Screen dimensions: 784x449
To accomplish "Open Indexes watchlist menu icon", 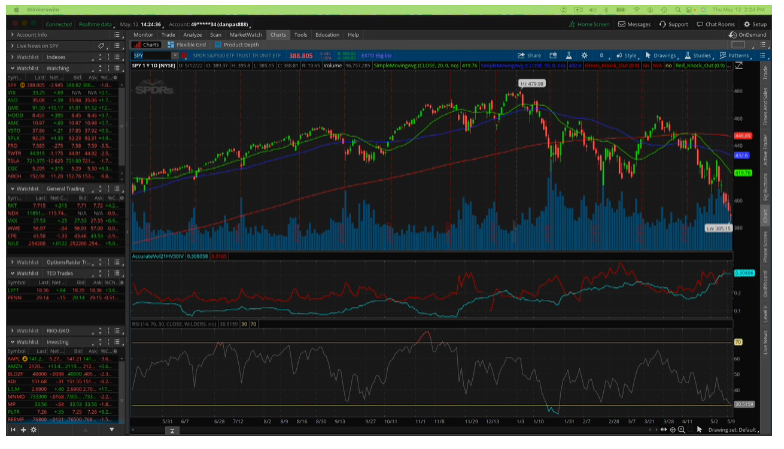I will click(117, 57).
